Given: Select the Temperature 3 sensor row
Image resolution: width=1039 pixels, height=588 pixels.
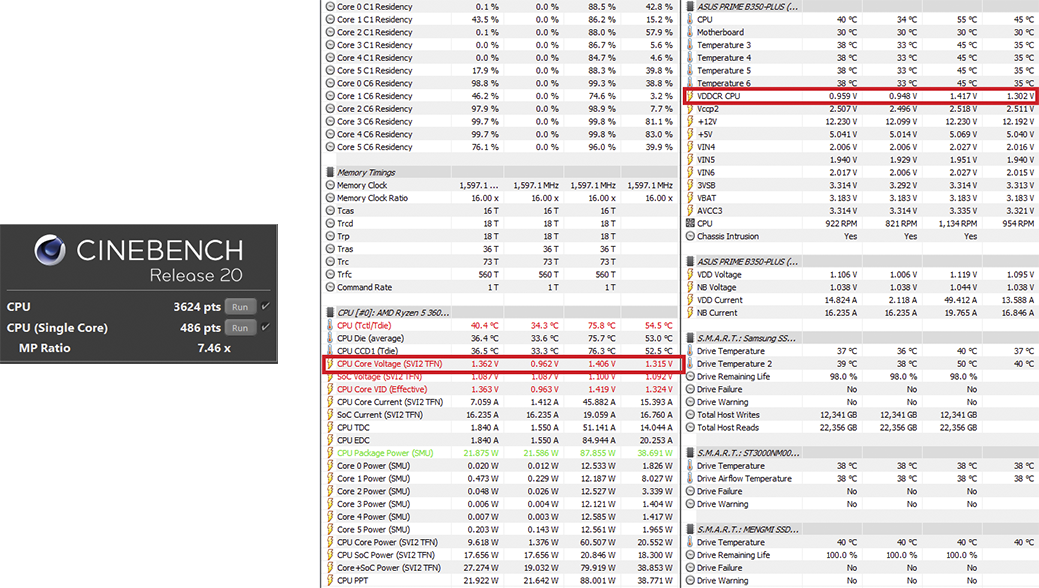Looking at the screenshot, I should [x=861, y=45].
